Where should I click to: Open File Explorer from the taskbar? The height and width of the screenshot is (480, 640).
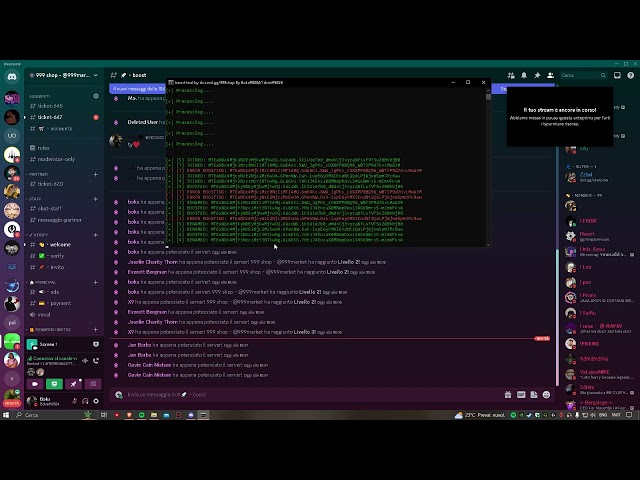pos(154,415)
